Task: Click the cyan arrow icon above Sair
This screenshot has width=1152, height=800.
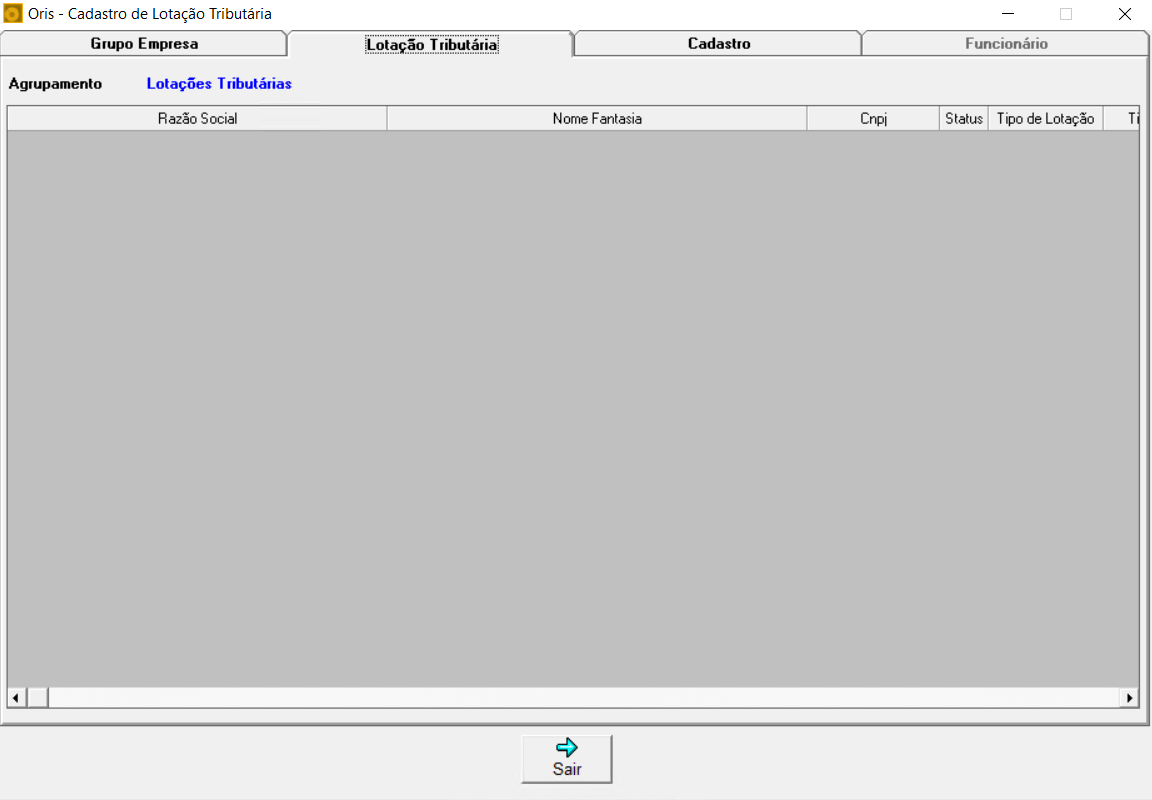Action: click(x=567, y=748)
